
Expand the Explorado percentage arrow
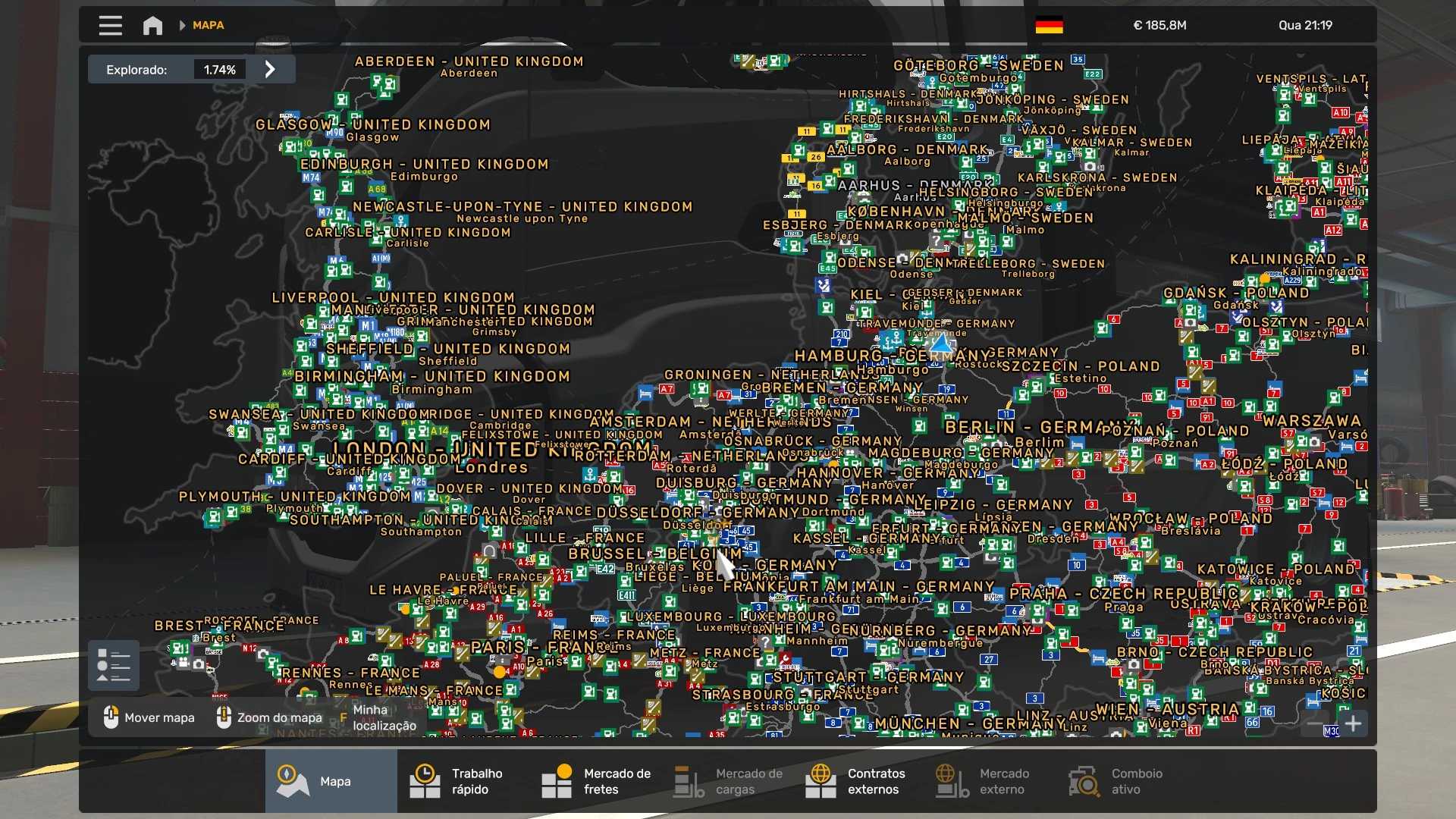click(x=270, y=69)
